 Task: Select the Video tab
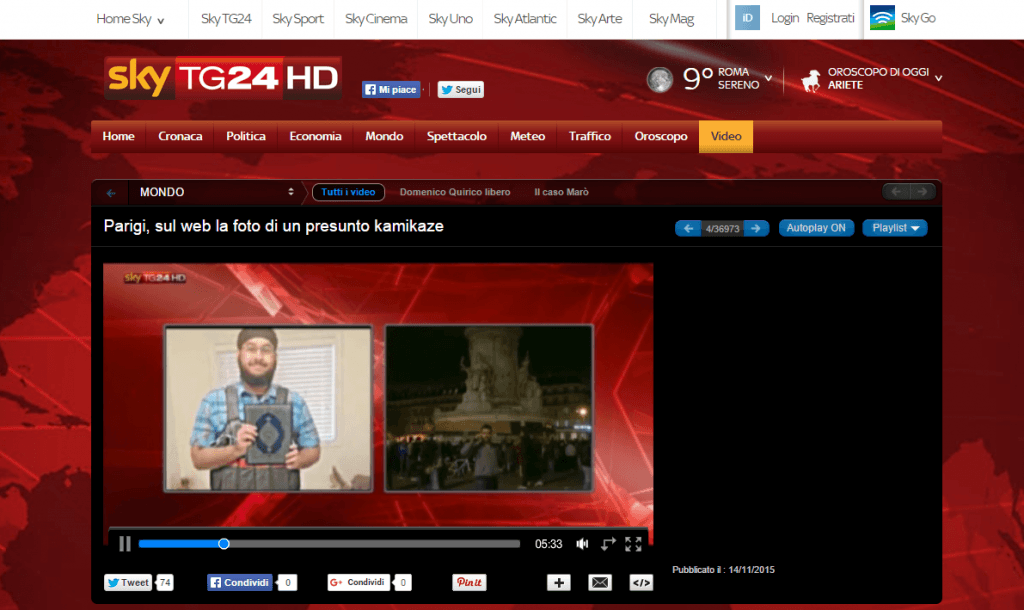coord(726,136)
